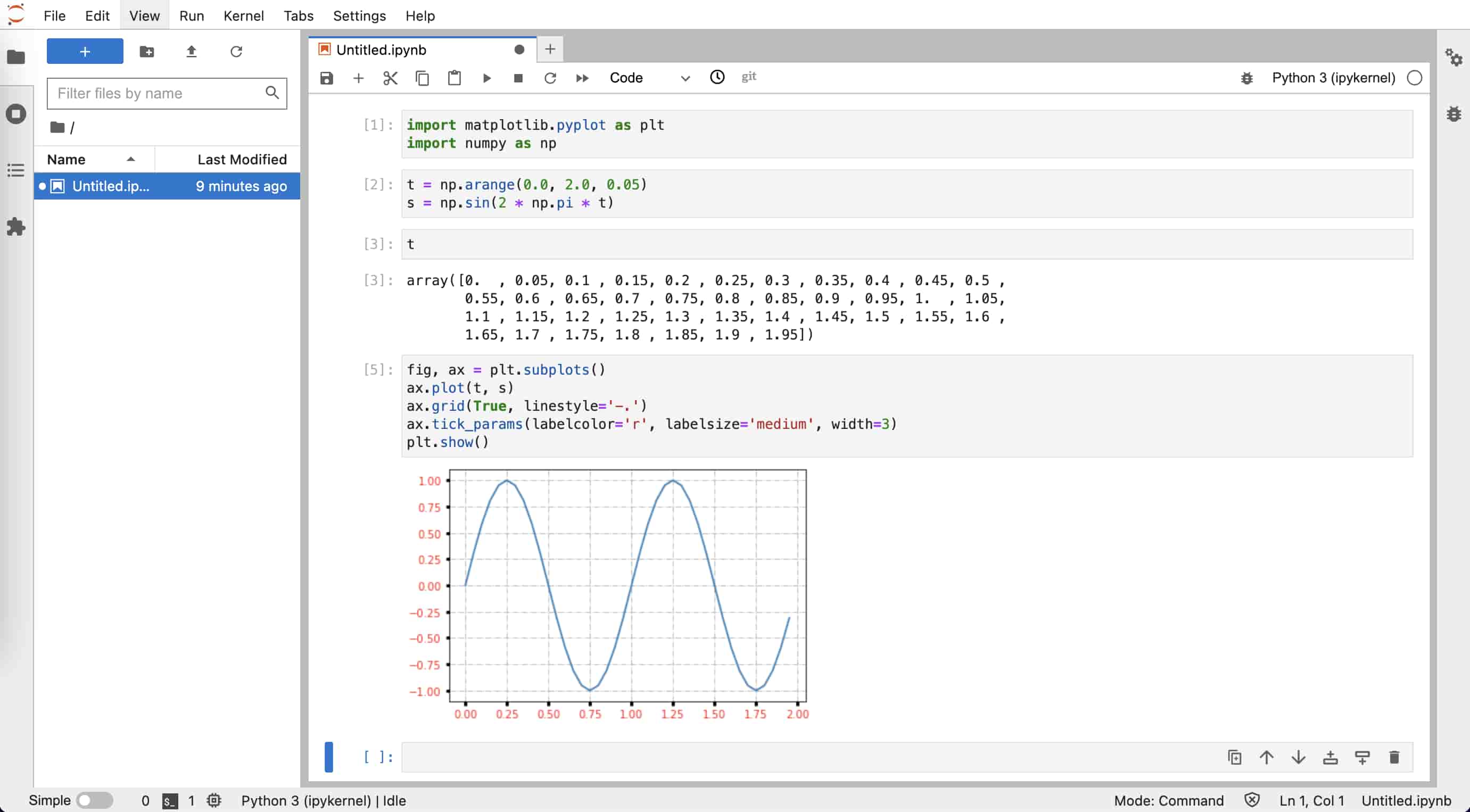Open the Tabs menu
The height and width of the screenshot is (812, 1470).
point(299,15)
